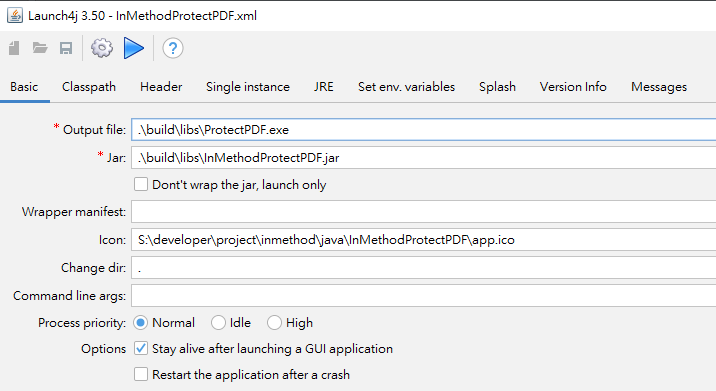The width and height of the screenshot is (716, 391).
Task: Click the 'Wrapper manifest:' label
Action: pyautogui.click(x=74, y=212)
